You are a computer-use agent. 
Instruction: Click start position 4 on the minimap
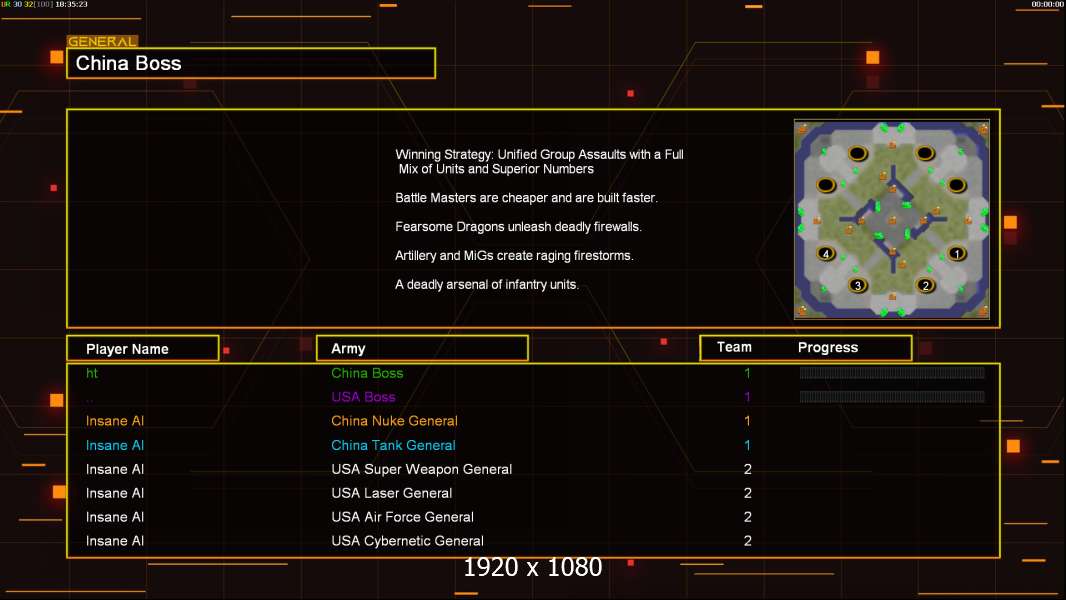coord(826,253)
